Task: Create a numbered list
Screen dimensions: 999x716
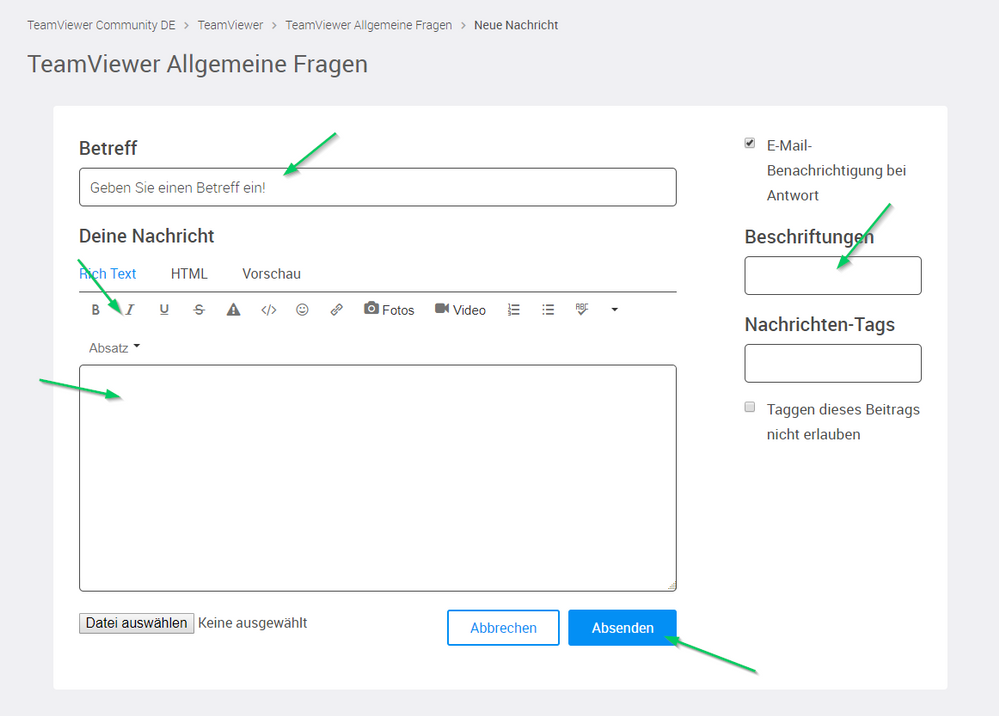Action: tap(514, 310)
